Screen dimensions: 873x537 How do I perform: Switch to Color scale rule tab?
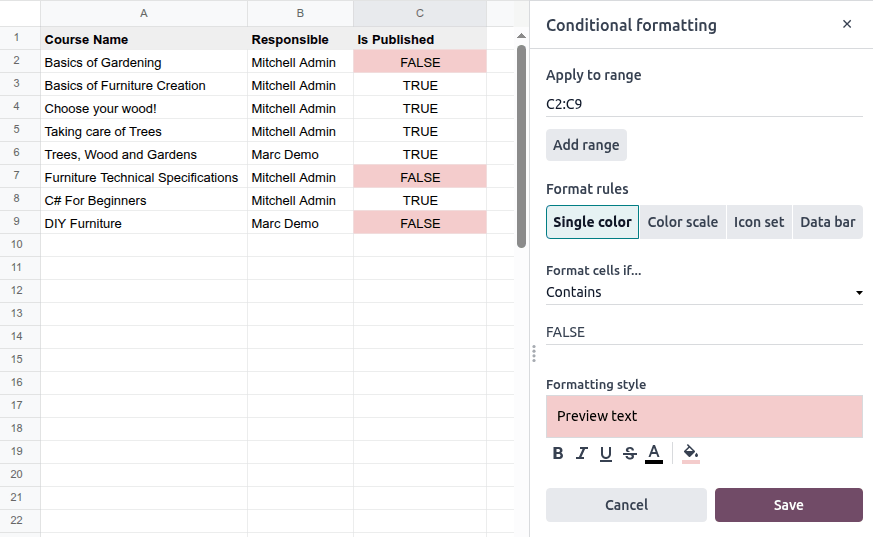click(x=682, y=222)
